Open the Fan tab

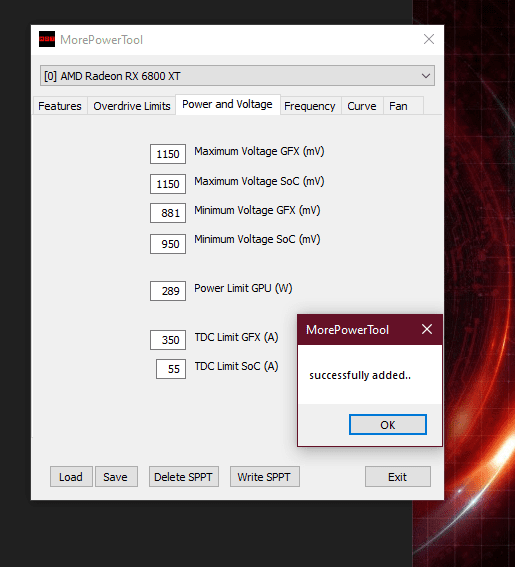point(403,106)
